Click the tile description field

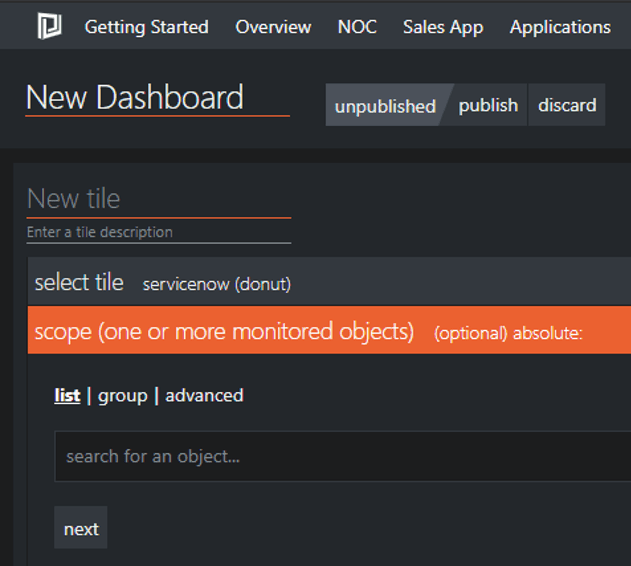(x=159, y=233)
